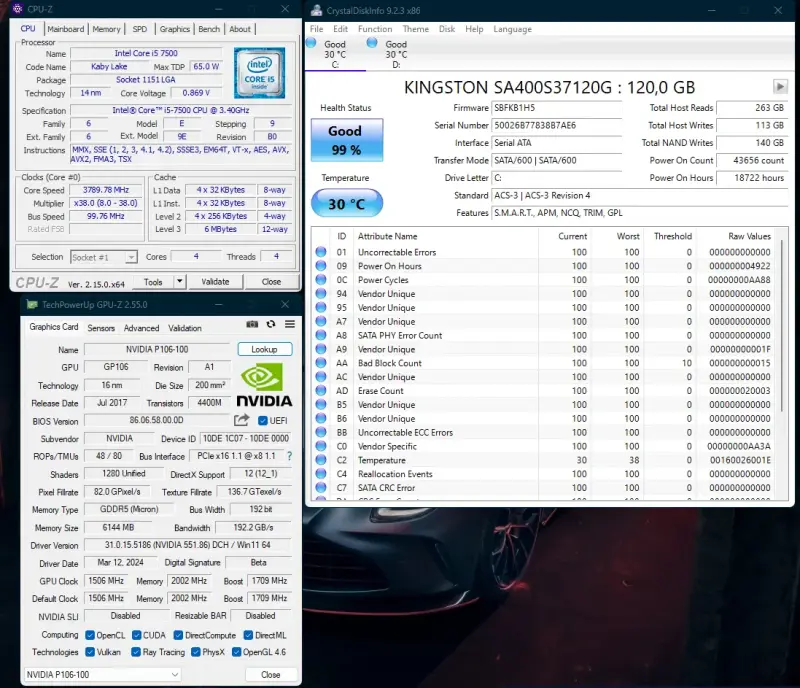Click the status orb for Reallocation Events row
This screenshot has height=688, width=800.
pyautogui.click(x=320, y=473)
